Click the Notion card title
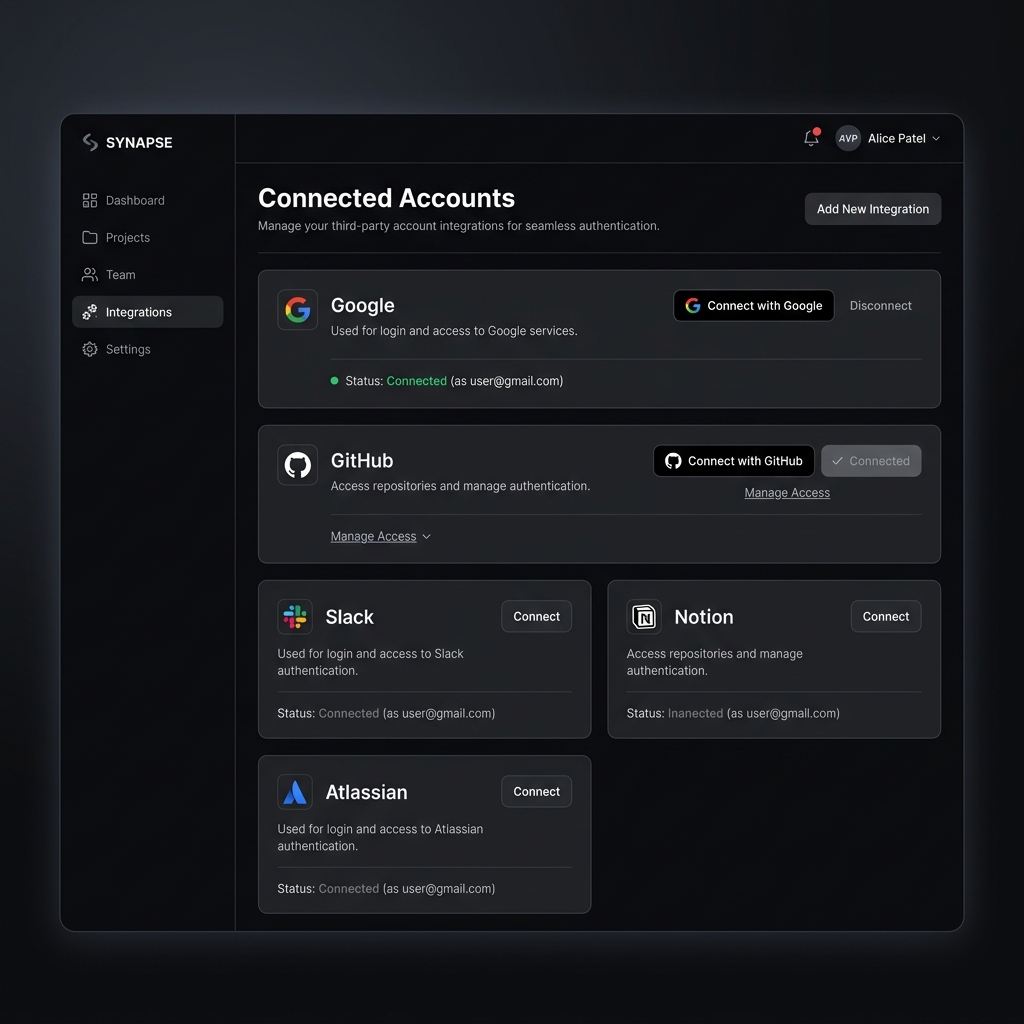Screen dimensions: 1024x1024 (x=704, y=617)
